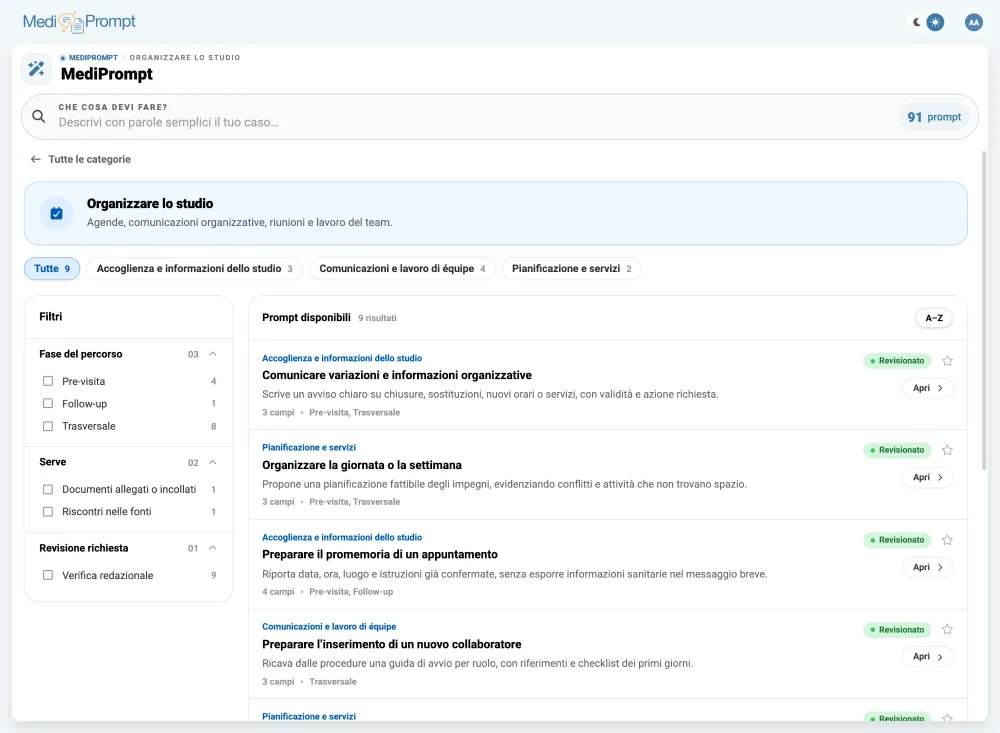Click the Organizzare lo studio clipboard icon
Screen dimensions: 1000x733
click(x=57, y=213)
